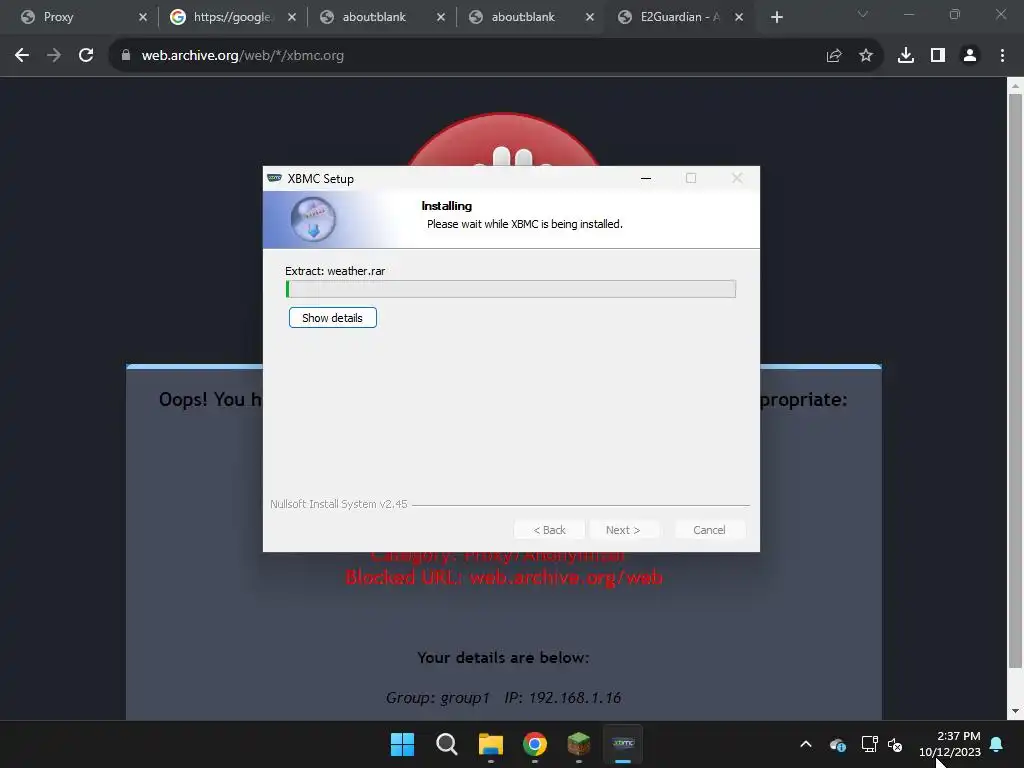Open taskbar Search

point(447,744)
